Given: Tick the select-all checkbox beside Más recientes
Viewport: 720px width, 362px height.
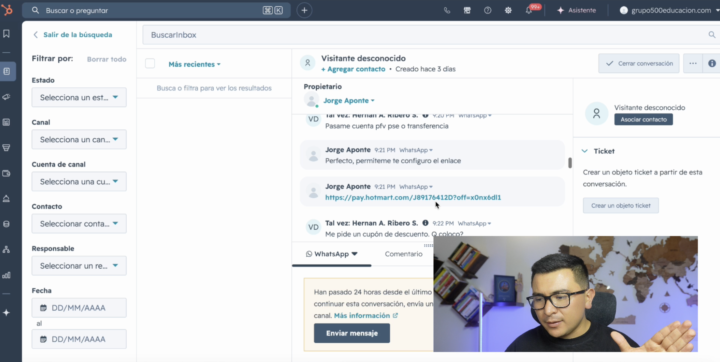Looking at the screenshot, I should tap(150, 64).
